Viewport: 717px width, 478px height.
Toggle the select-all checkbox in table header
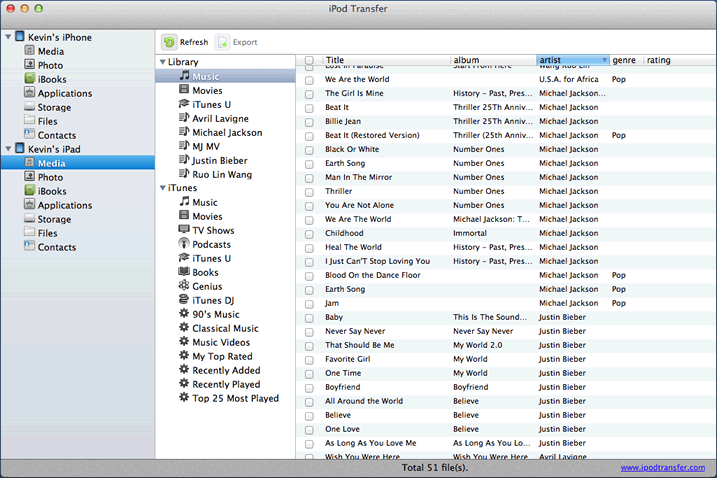310,60
